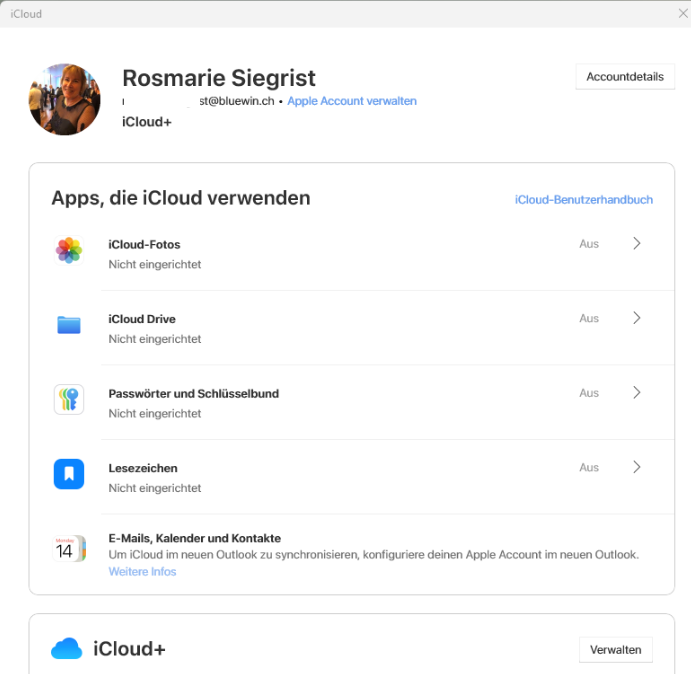Click the iCloud Drive folder icon
This screenshot has height=674, width=691.
tap(69, 325)
